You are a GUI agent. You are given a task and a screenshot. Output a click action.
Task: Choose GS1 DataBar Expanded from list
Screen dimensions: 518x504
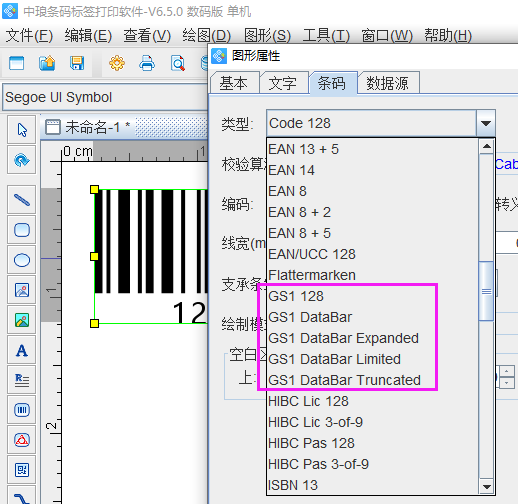point(373,338)
